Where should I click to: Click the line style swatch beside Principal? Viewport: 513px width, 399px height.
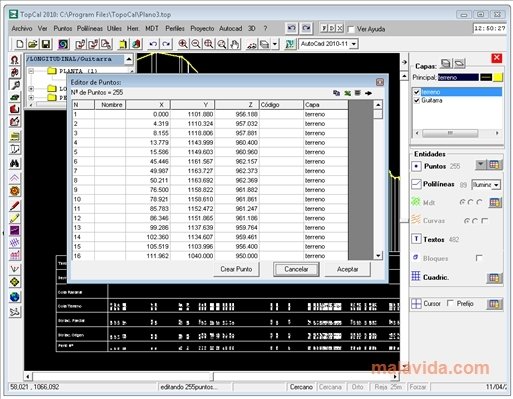click(486, 77)
